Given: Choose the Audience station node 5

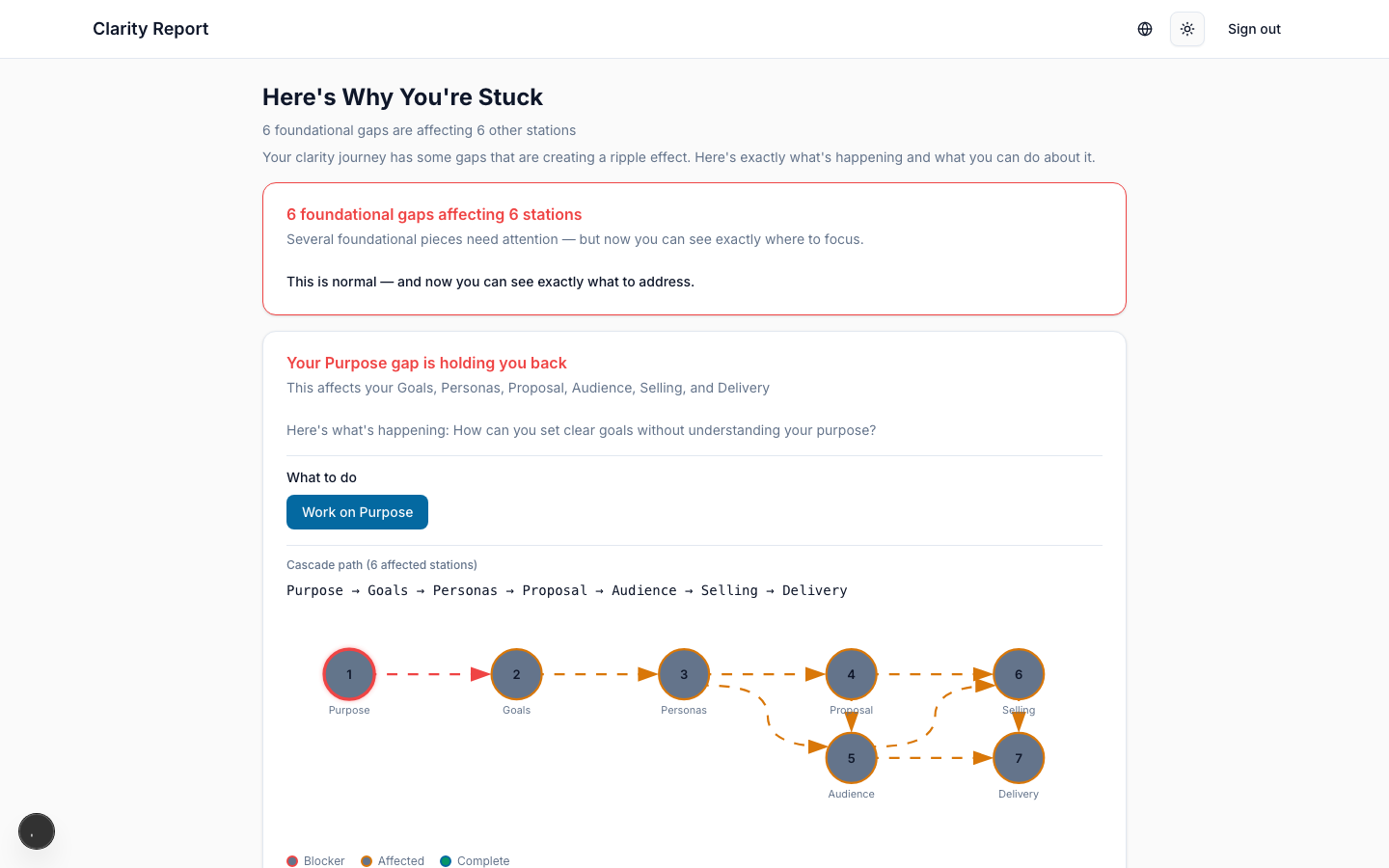Looking at the screenshot, I should [x=851, y=758].
